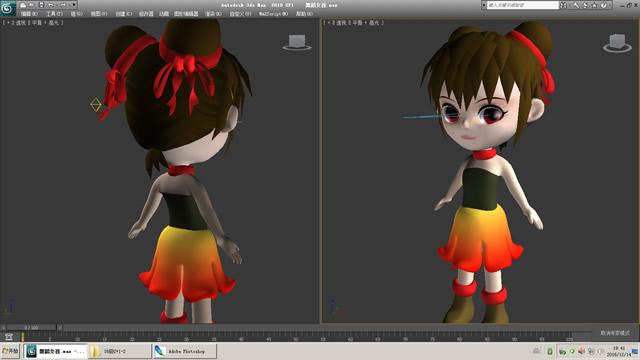Switch to the folder window taskbar button
Viewport: 640px width, 360px height.
pos(119,351)
